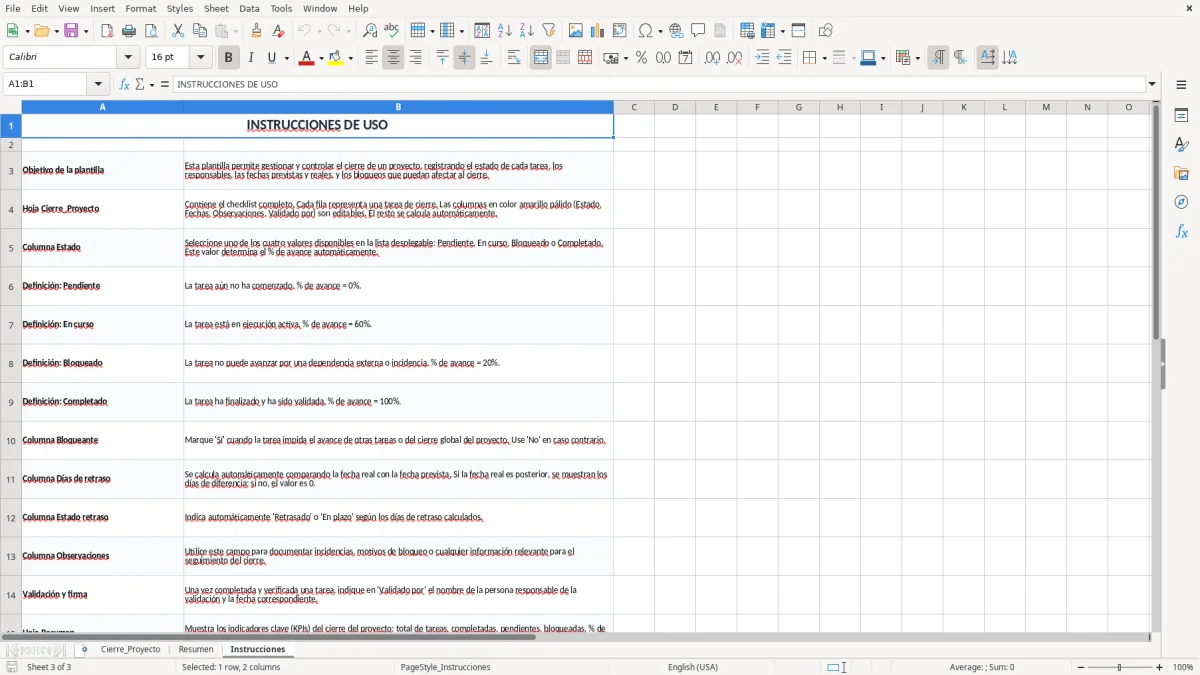Format cell as percent
1200x675 pixels.
tap(642, 58)
